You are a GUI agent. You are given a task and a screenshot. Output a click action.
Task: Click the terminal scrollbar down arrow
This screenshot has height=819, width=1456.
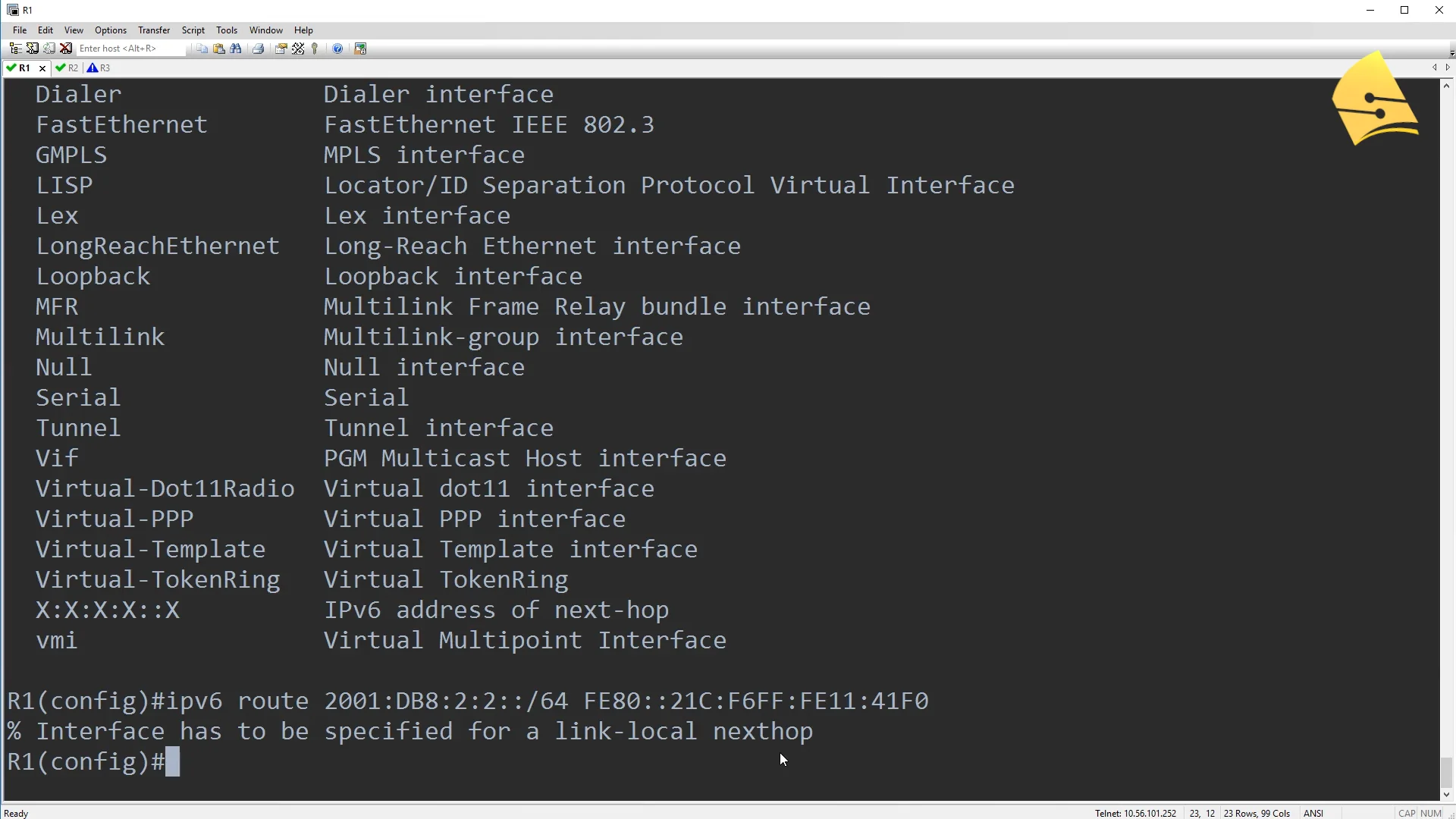1447,795
